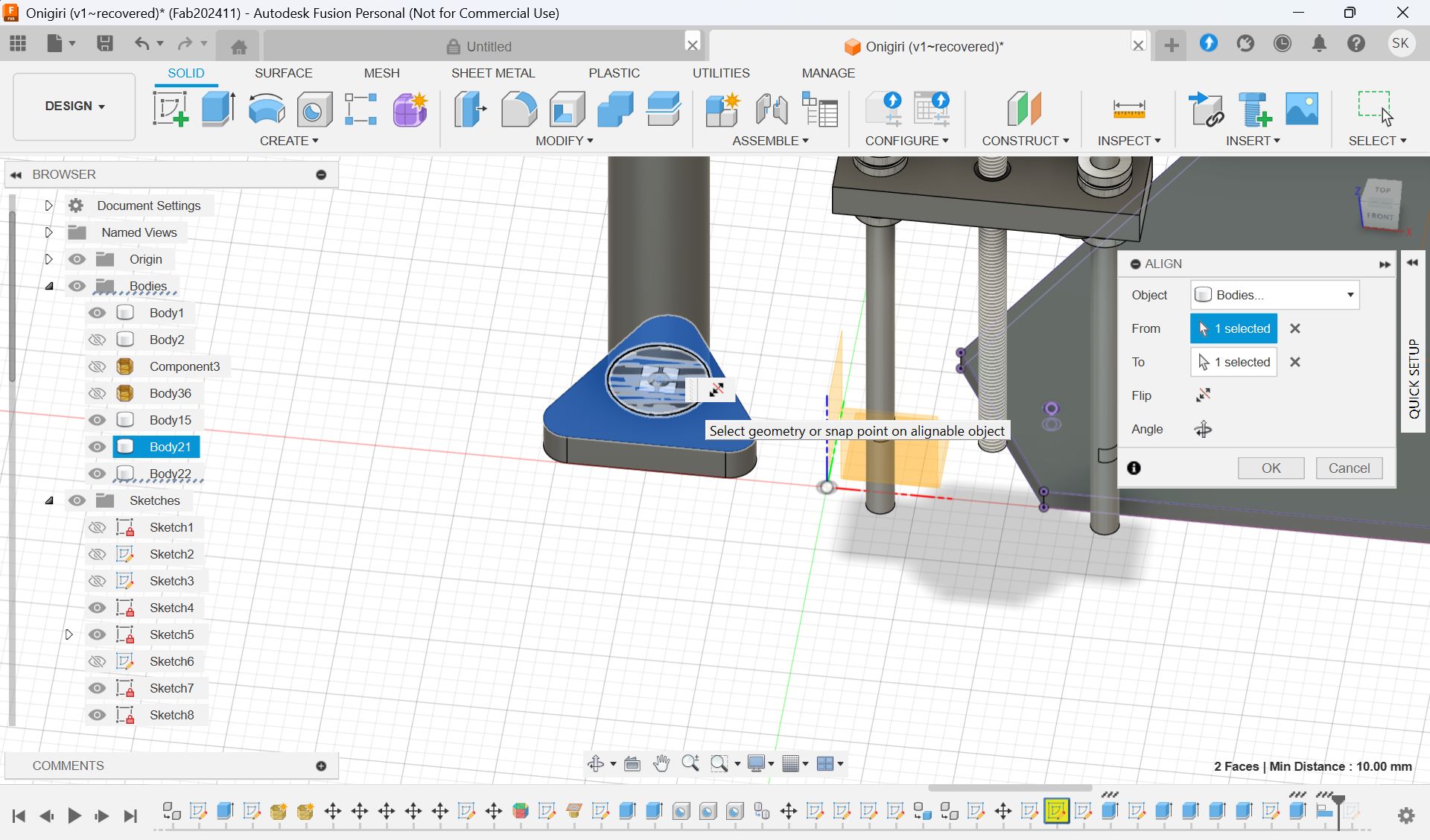Screen dimensions: 1430x840
Task: Switch to the Untitled document tab
Action: point(479,46)
